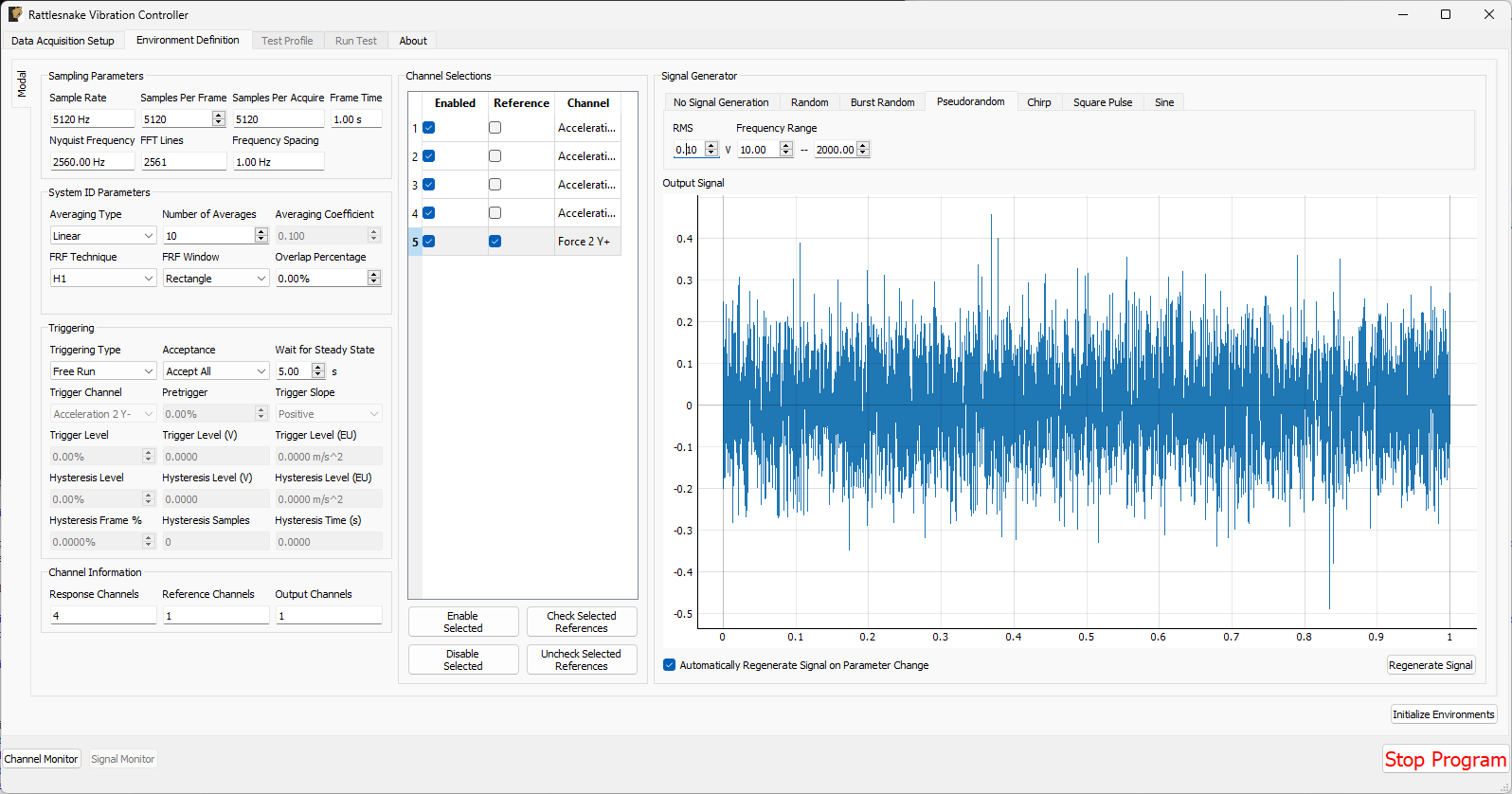The image size is (1512, 794).
Task: Select the Random signal generator tab
Action: click(x=810, y=102)
